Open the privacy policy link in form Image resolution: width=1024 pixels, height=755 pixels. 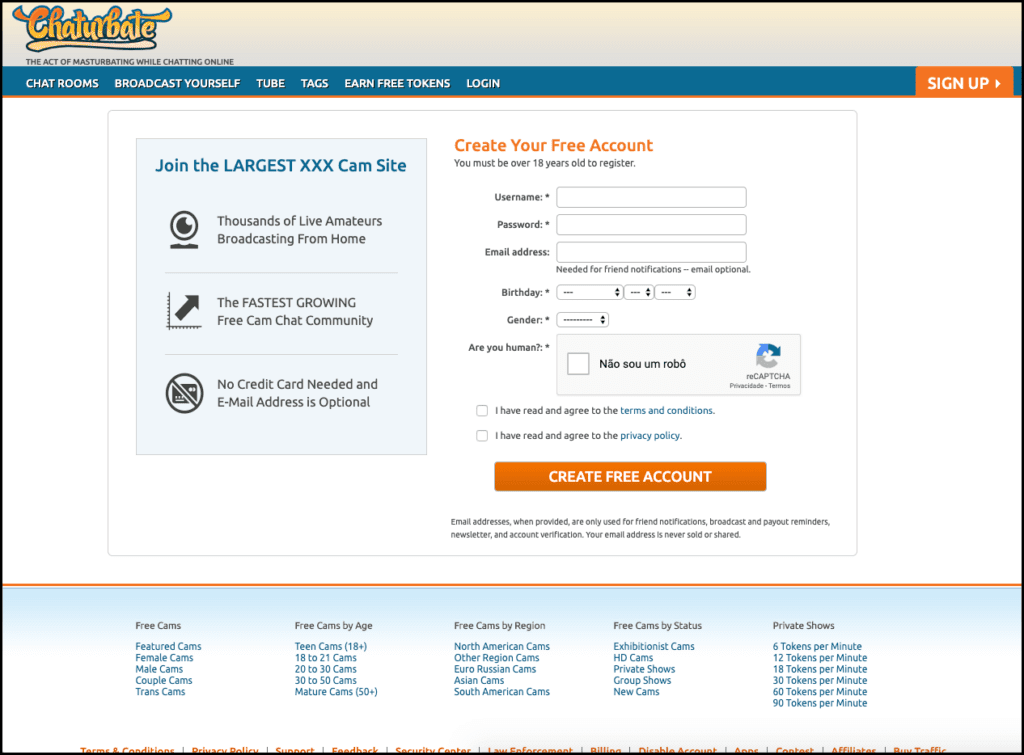tap(650, 436)
